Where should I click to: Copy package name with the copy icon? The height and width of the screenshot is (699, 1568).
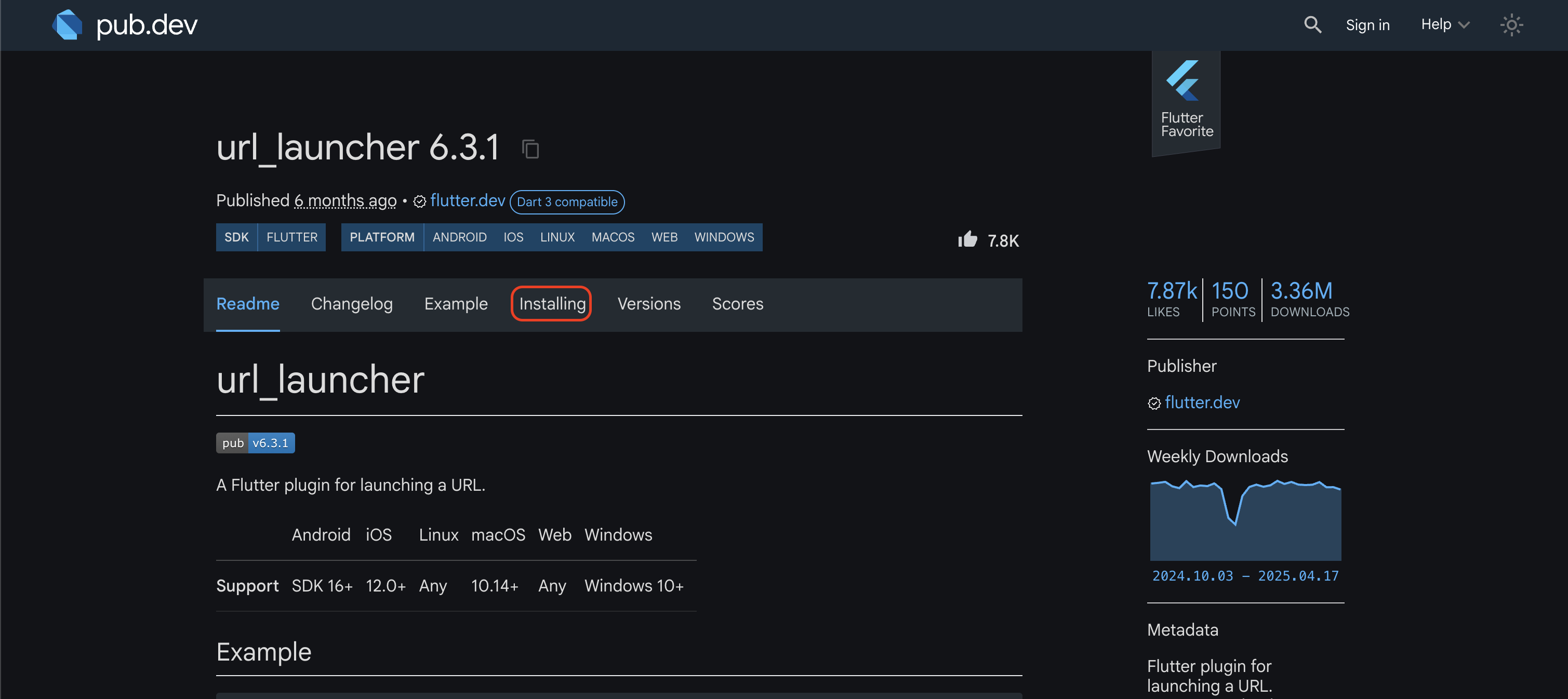coord(530,149)
